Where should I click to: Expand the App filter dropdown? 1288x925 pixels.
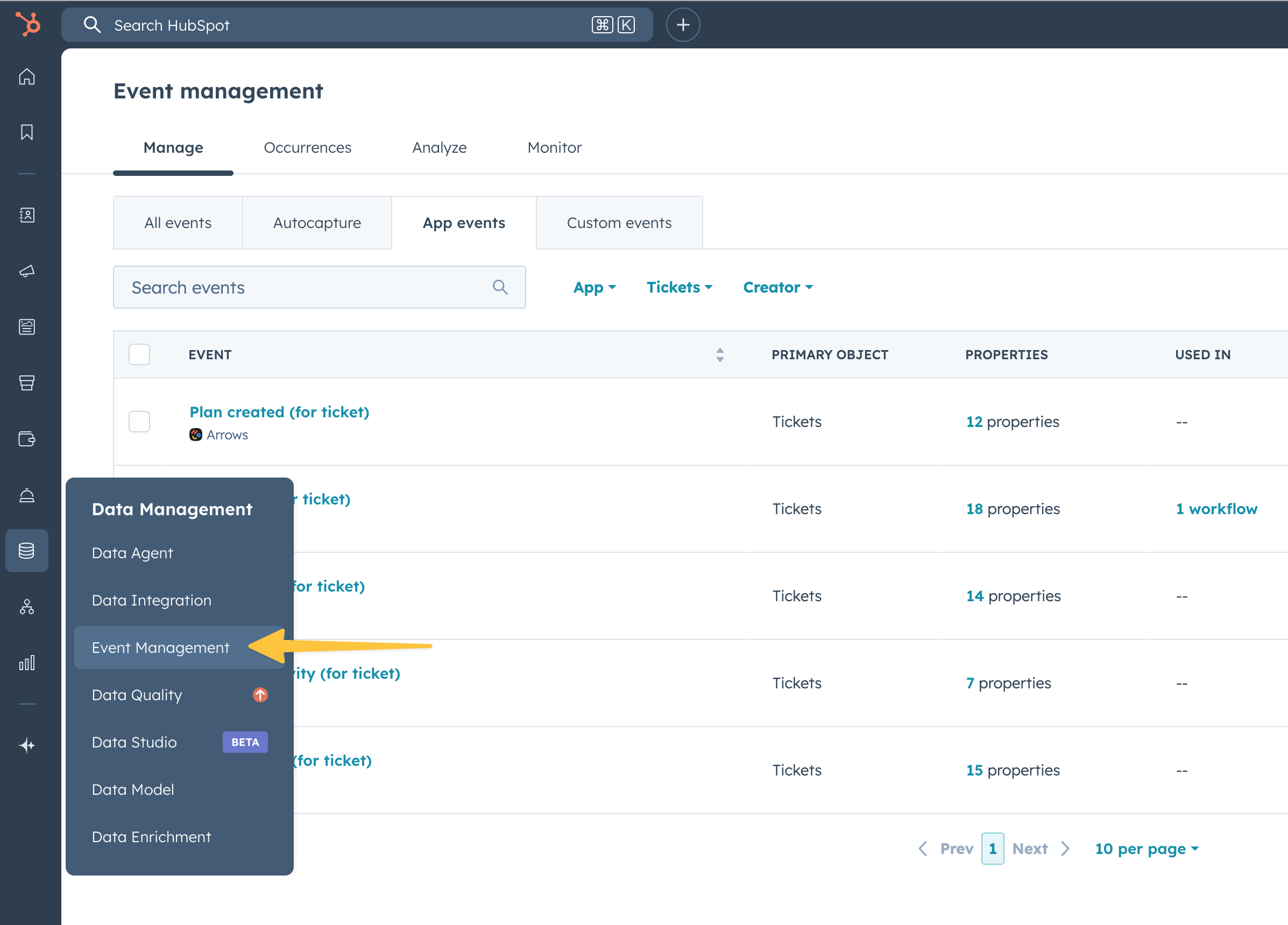594,287
